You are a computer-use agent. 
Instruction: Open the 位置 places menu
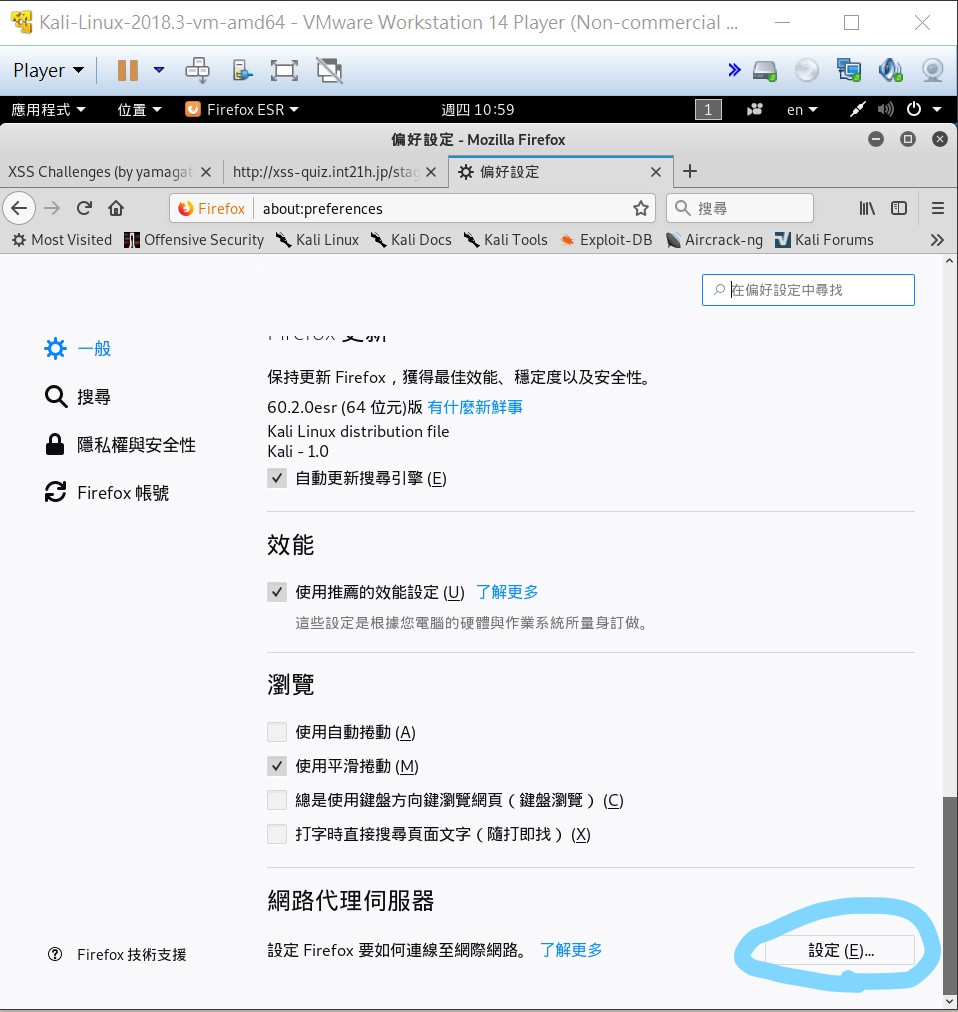point(139,110)
